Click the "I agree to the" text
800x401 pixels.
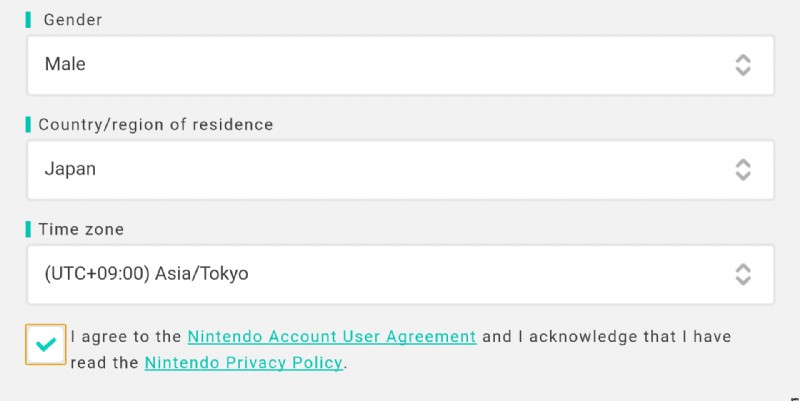126,337
